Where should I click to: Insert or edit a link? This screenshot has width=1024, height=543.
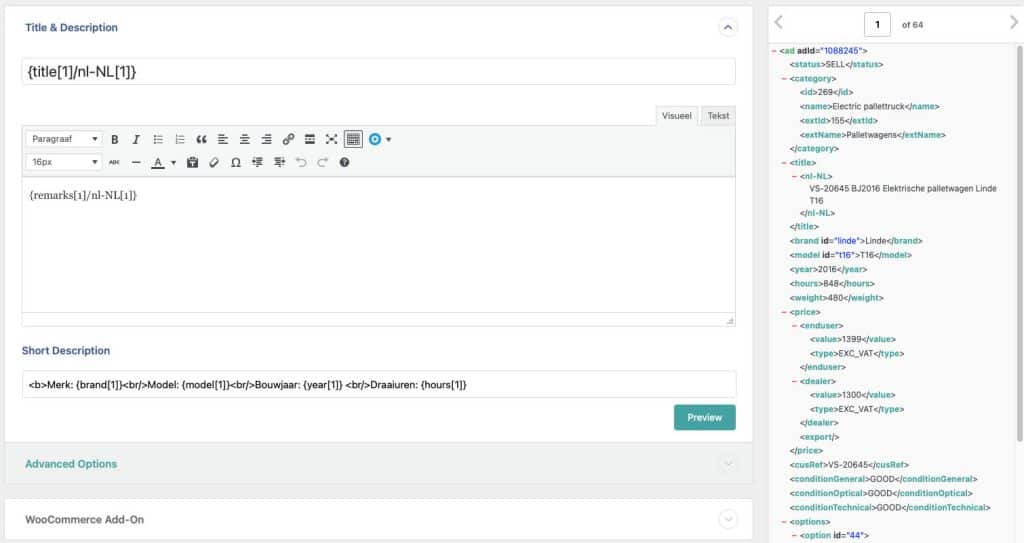288,139
